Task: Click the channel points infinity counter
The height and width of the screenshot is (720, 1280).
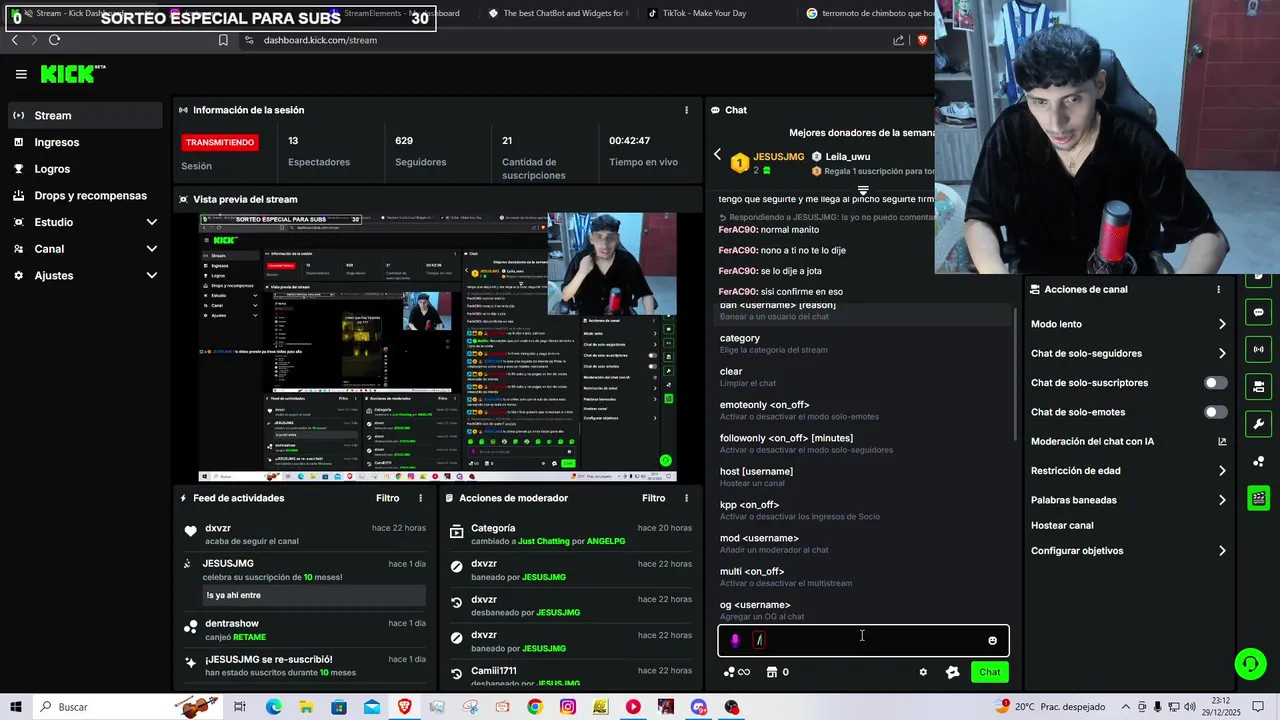Action: (737, 672)
